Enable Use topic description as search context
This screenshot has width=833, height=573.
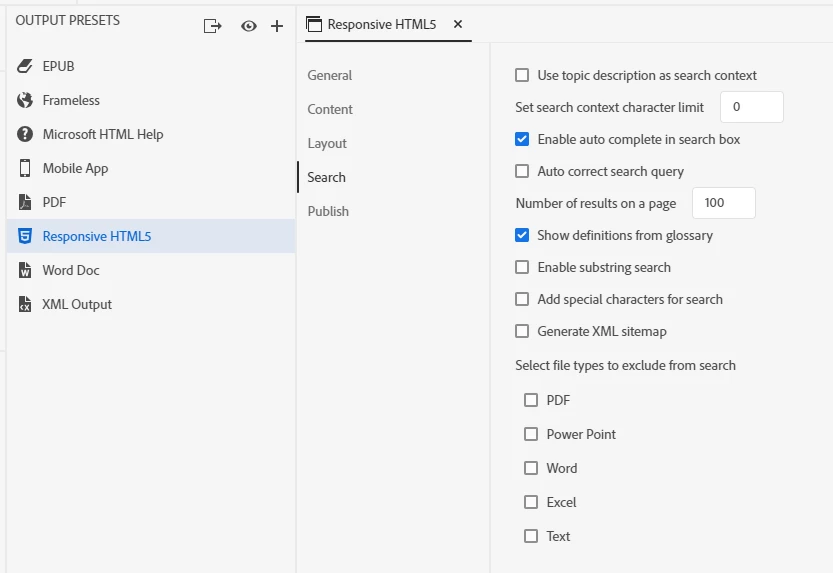coord(522,75)
